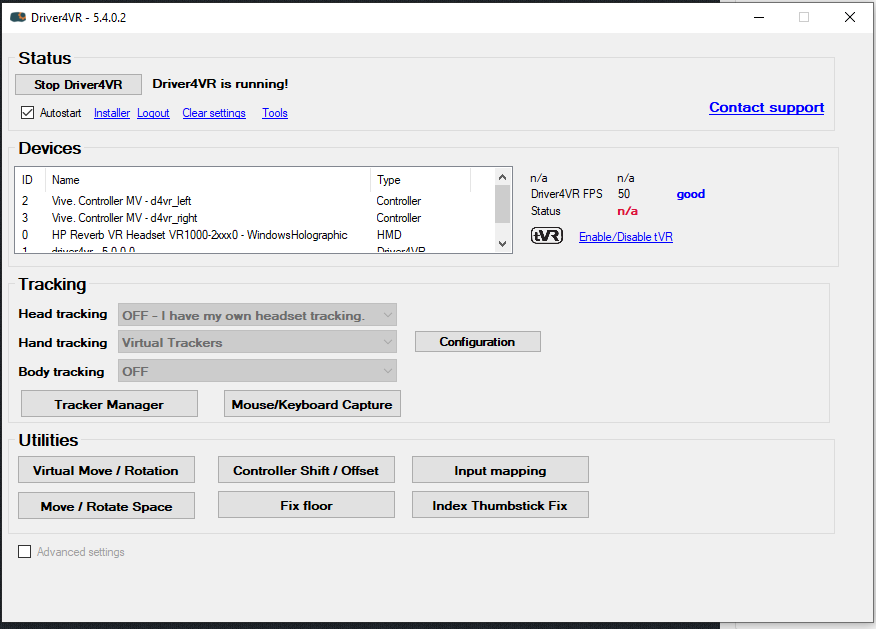Click the Clear settings link
Image resolution: width=876 pixels, height=629 pixels.
pos(213,113)
